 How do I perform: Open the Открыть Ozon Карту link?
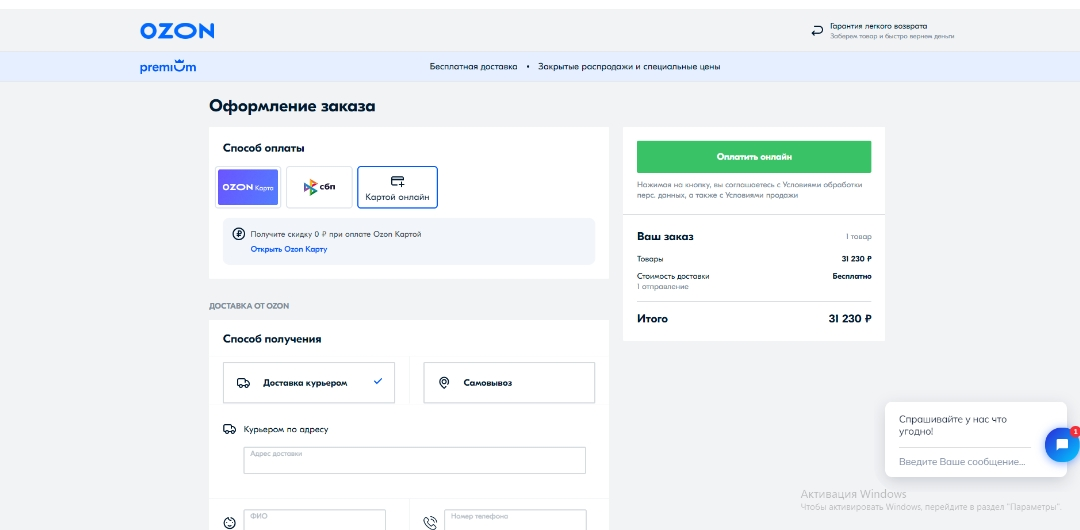289,249
